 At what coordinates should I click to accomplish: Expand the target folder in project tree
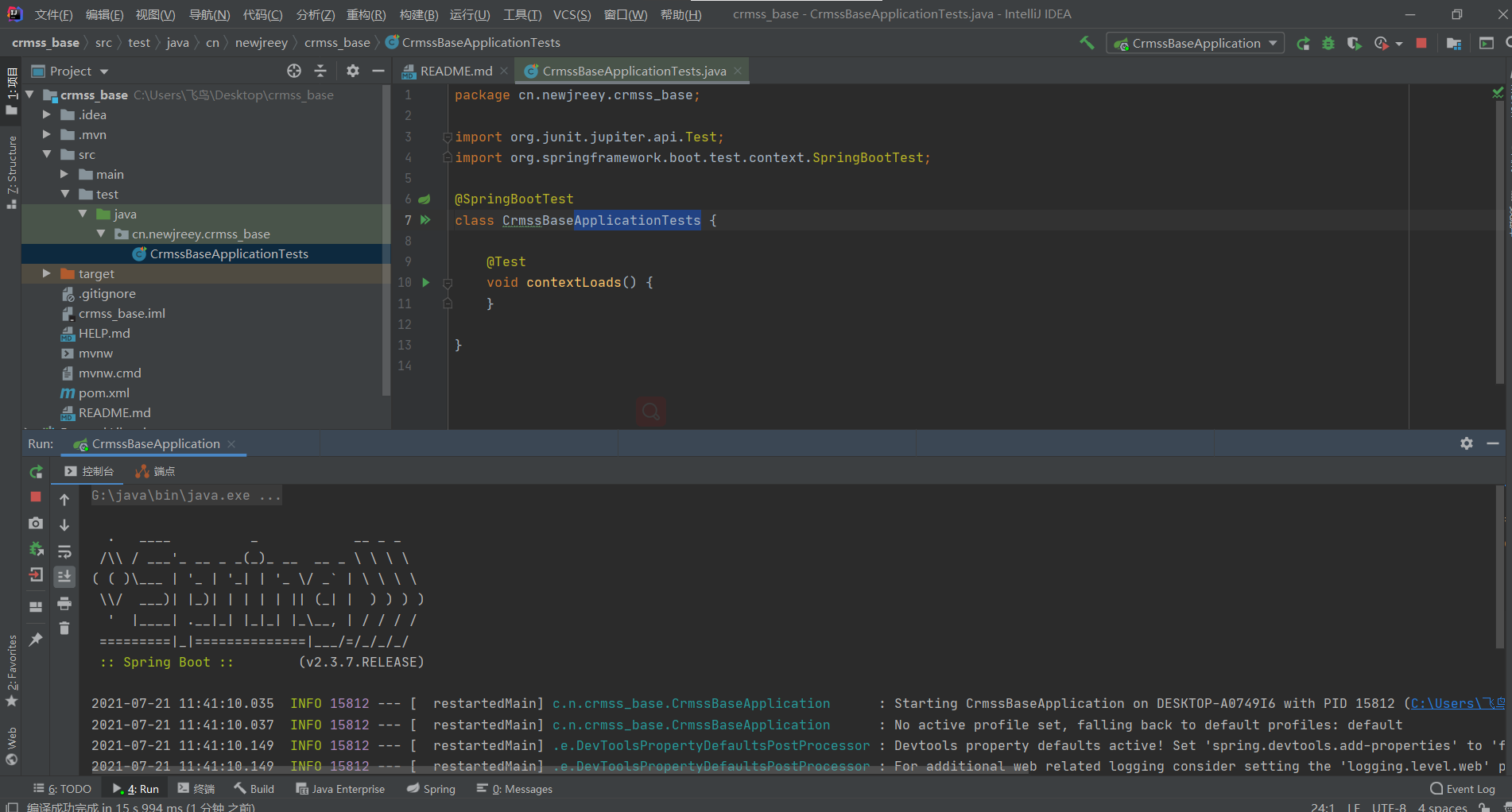click(x=47, y=274)
